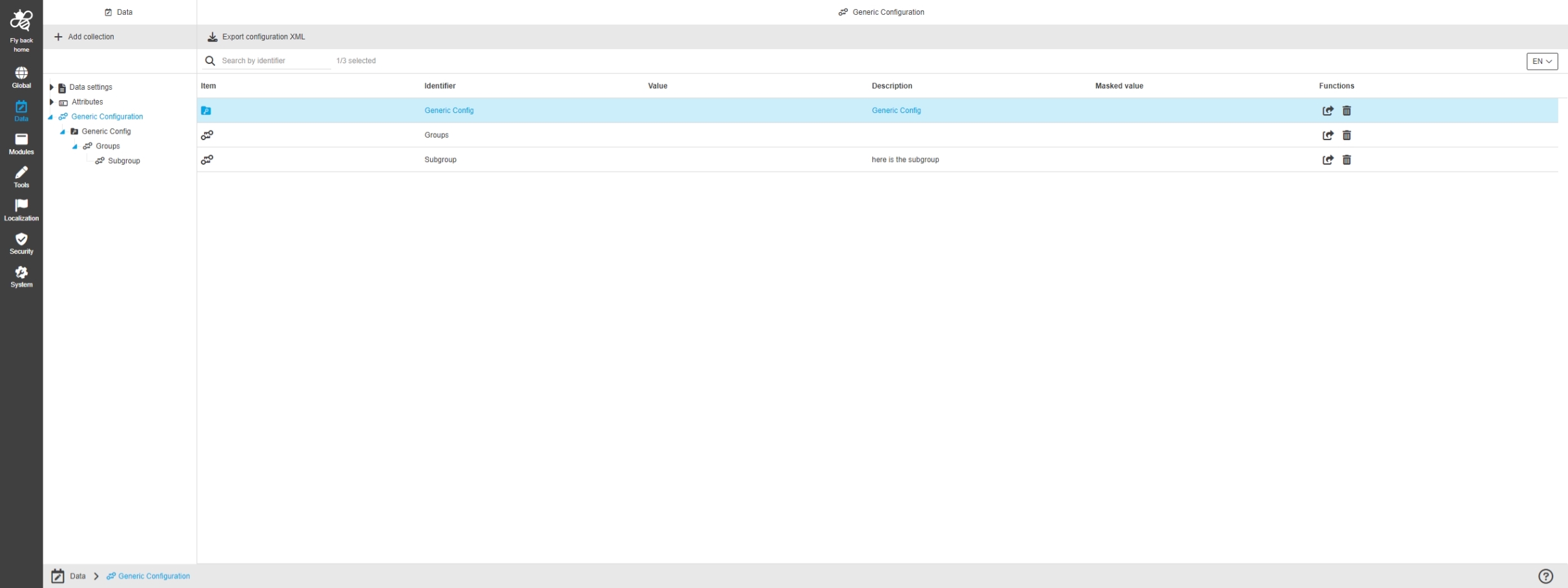Click the Generic Configuration header tab
Viewport: 1568px width, 588px height.
coord(882,12)
